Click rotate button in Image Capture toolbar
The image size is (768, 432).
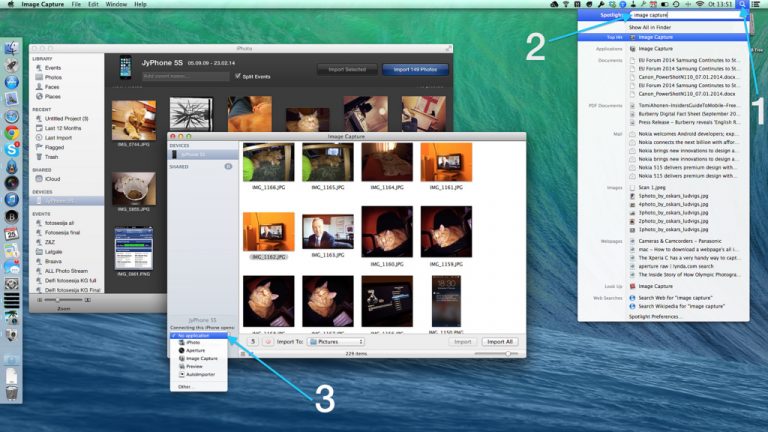(x=253, y=341)
